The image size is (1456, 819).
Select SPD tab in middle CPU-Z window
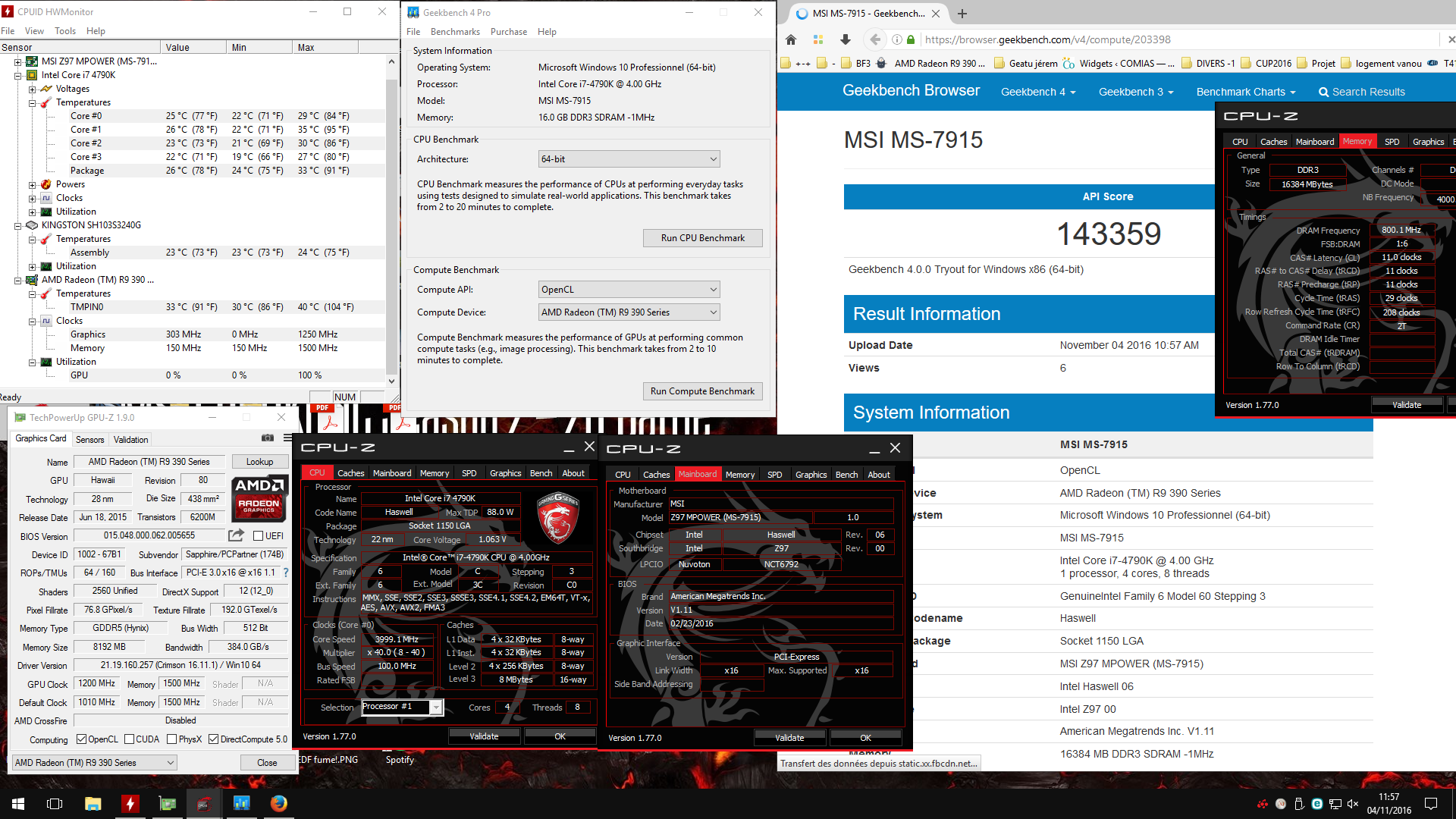(774, 475)
